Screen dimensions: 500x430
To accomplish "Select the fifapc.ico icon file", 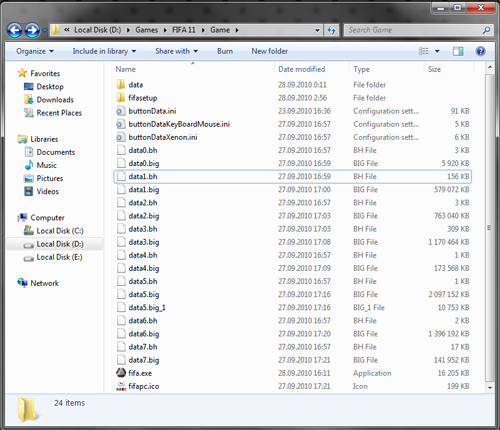I will pos(121,386).
